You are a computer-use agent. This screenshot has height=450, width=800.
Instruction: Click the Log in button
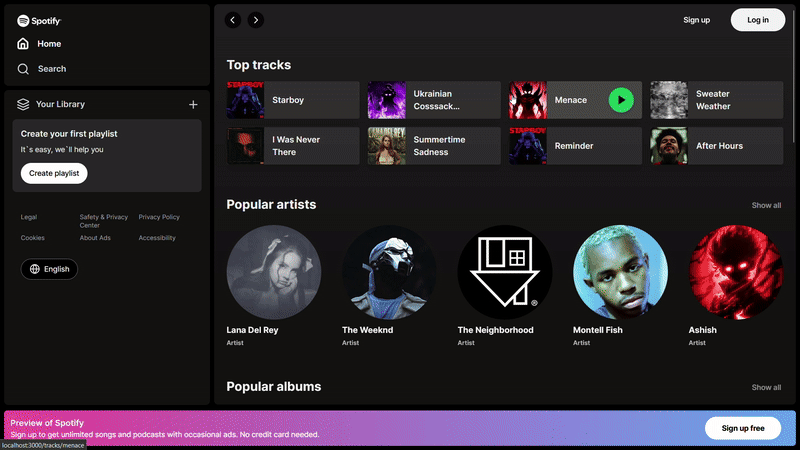758,20
